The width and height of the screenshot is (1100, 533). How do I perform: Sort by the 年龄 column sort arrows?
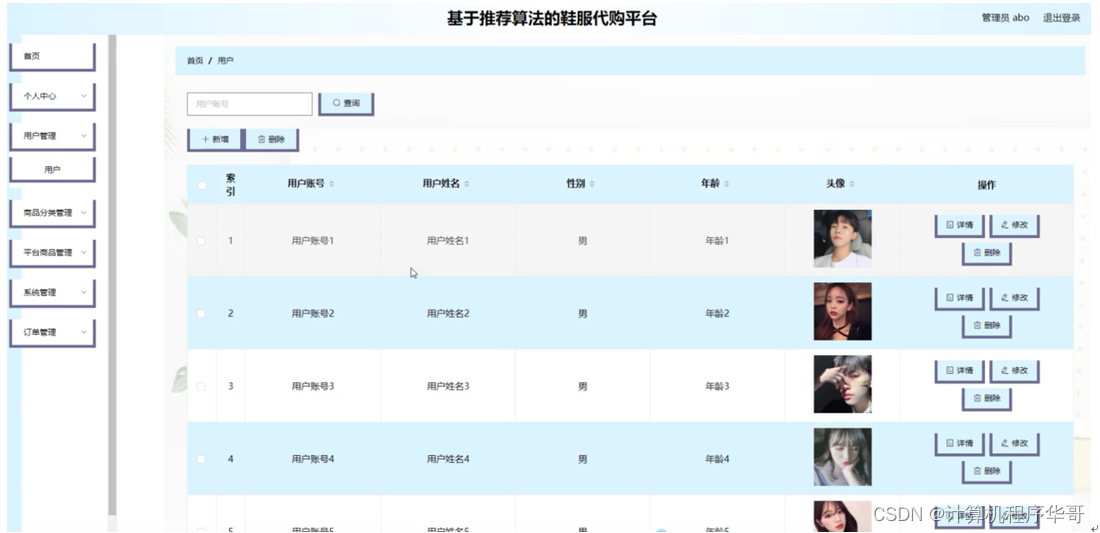click(727, 184)
